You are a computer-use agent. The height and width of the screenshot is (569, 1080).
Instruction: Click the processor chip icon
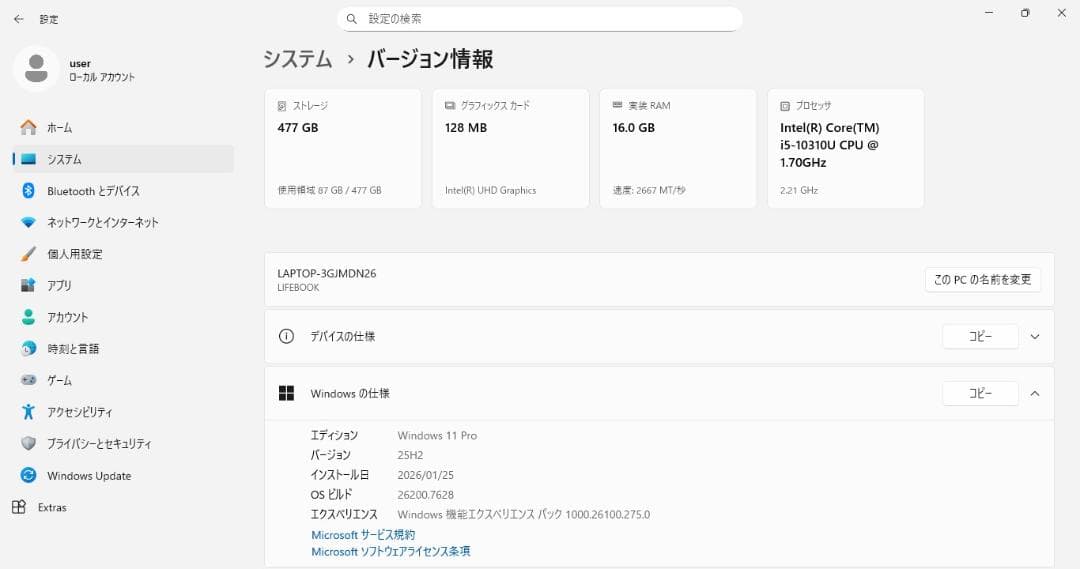pyautogui.click(x=785, y=106)
